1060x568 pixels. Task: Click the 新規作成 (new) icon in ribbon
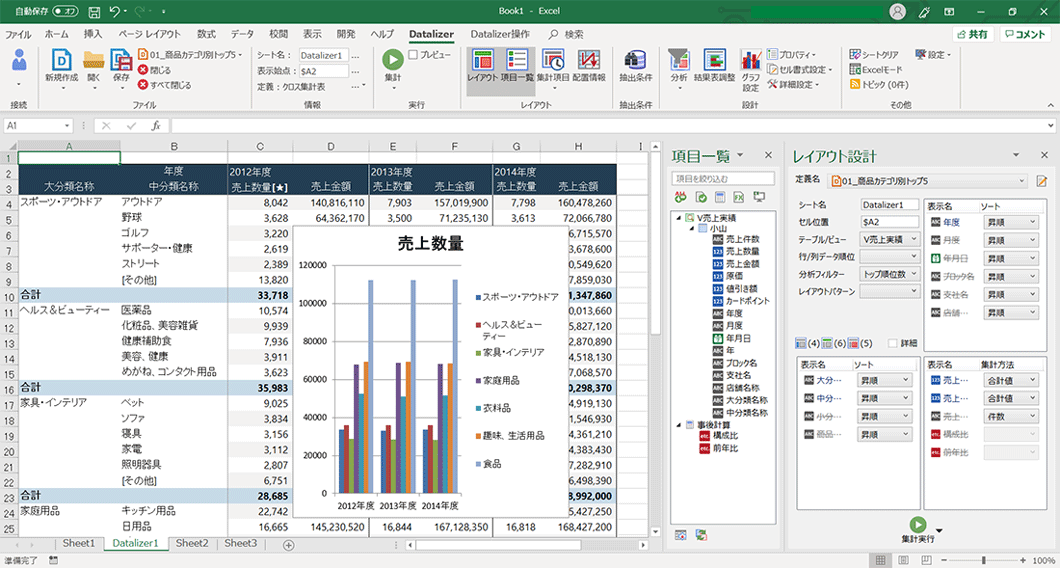61,61
